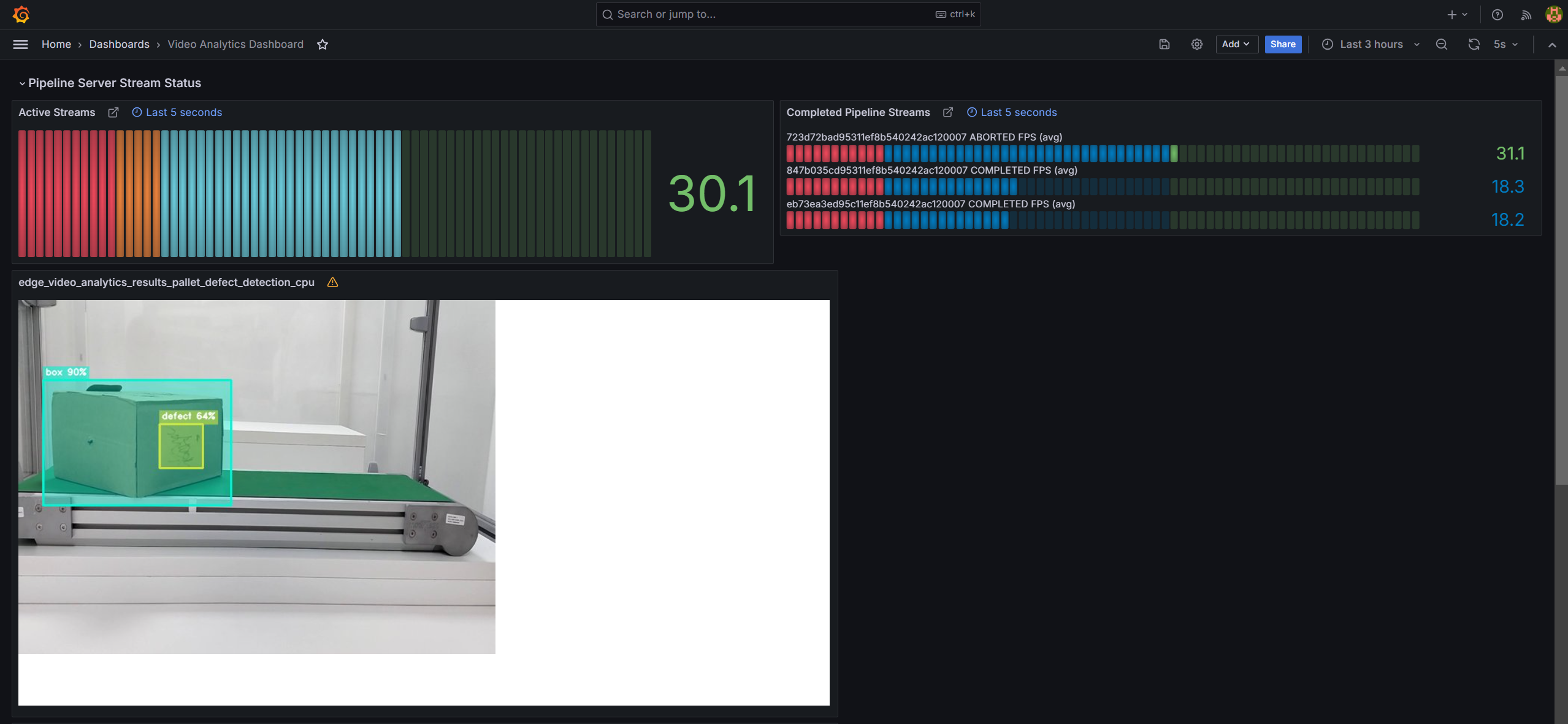Go to Dashboards breadcrumb

119,44
